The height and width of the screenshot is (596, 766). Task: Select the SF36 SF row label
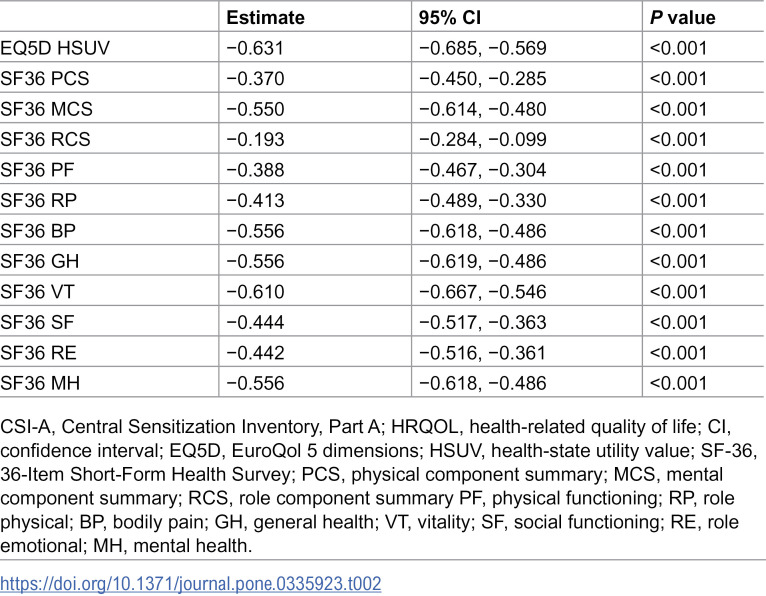click(37, 322)
